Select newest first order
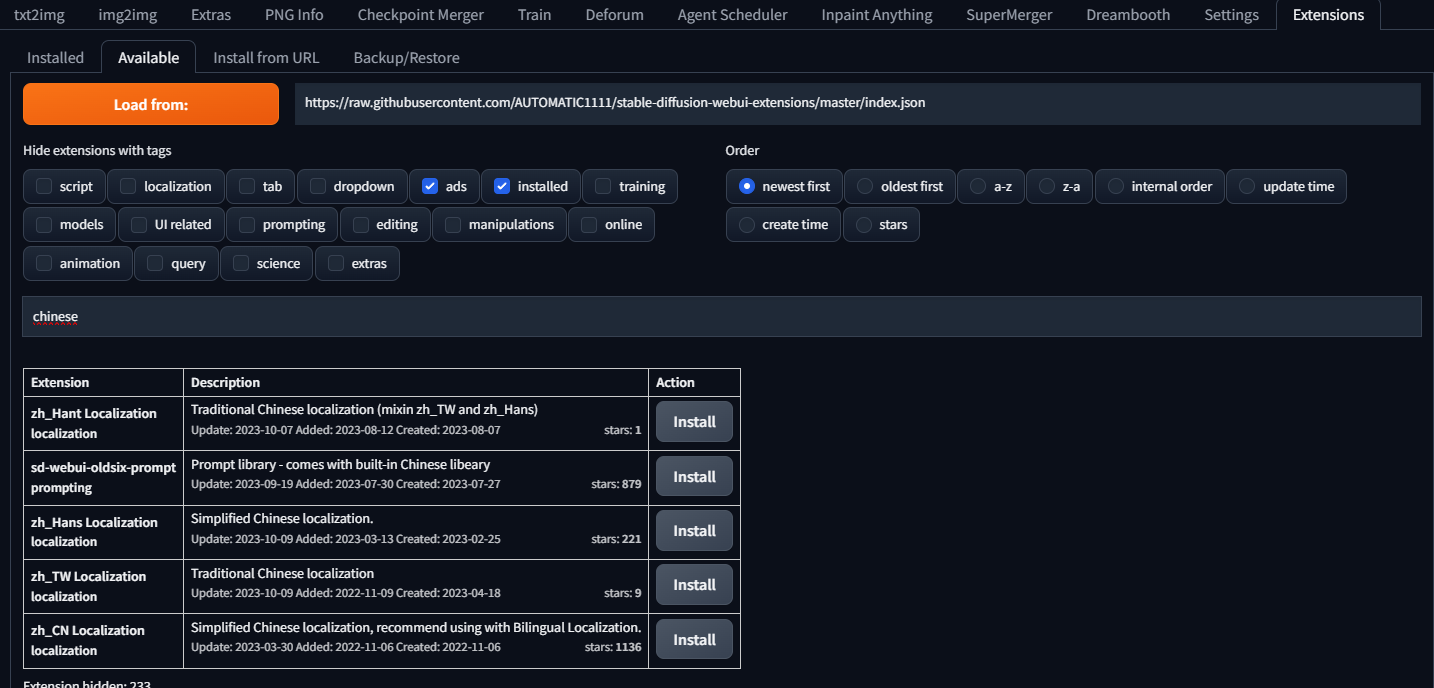 [x=746, y=186]
